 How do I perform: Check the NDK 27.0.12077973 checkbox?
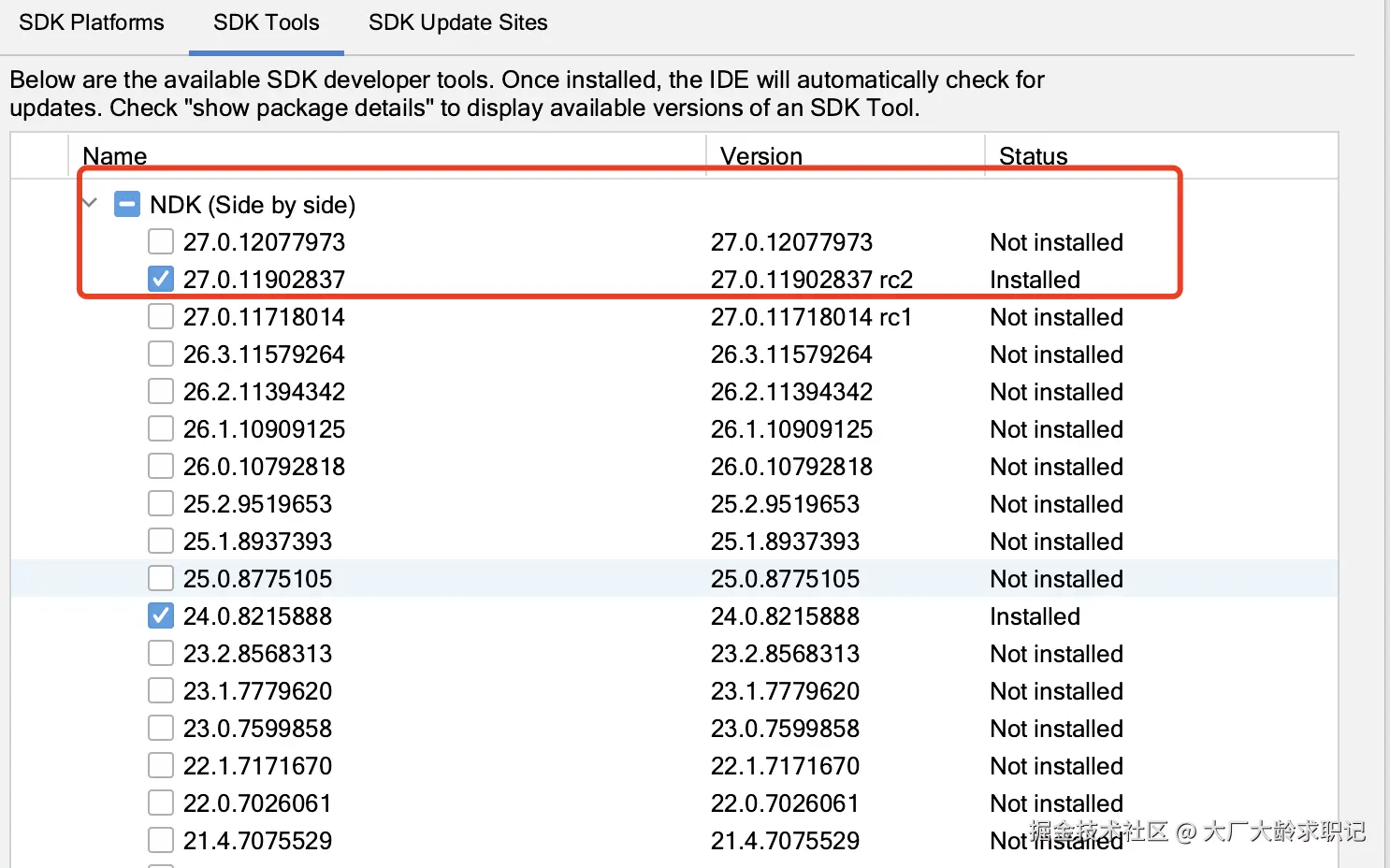161,241
